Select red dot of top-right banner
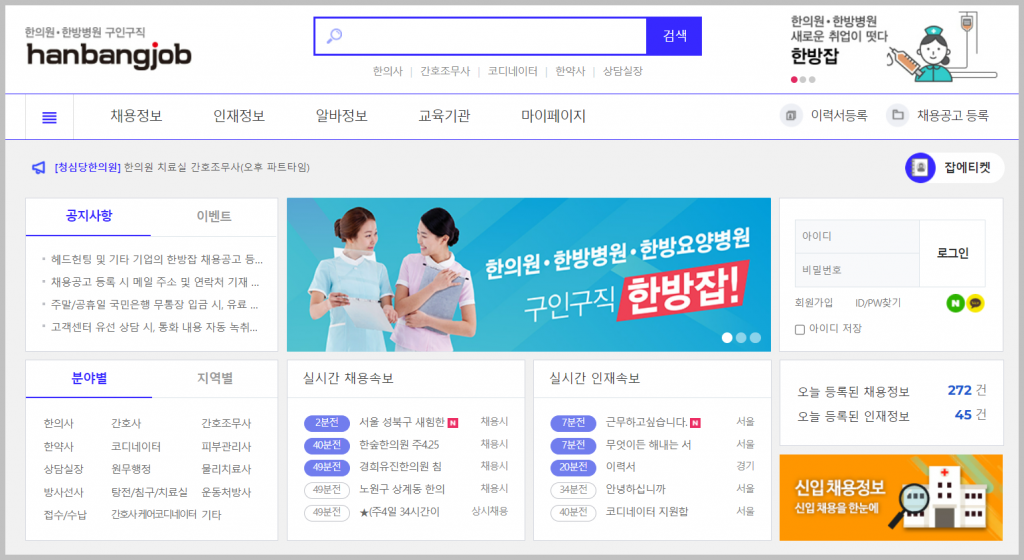 pos(794,80)
